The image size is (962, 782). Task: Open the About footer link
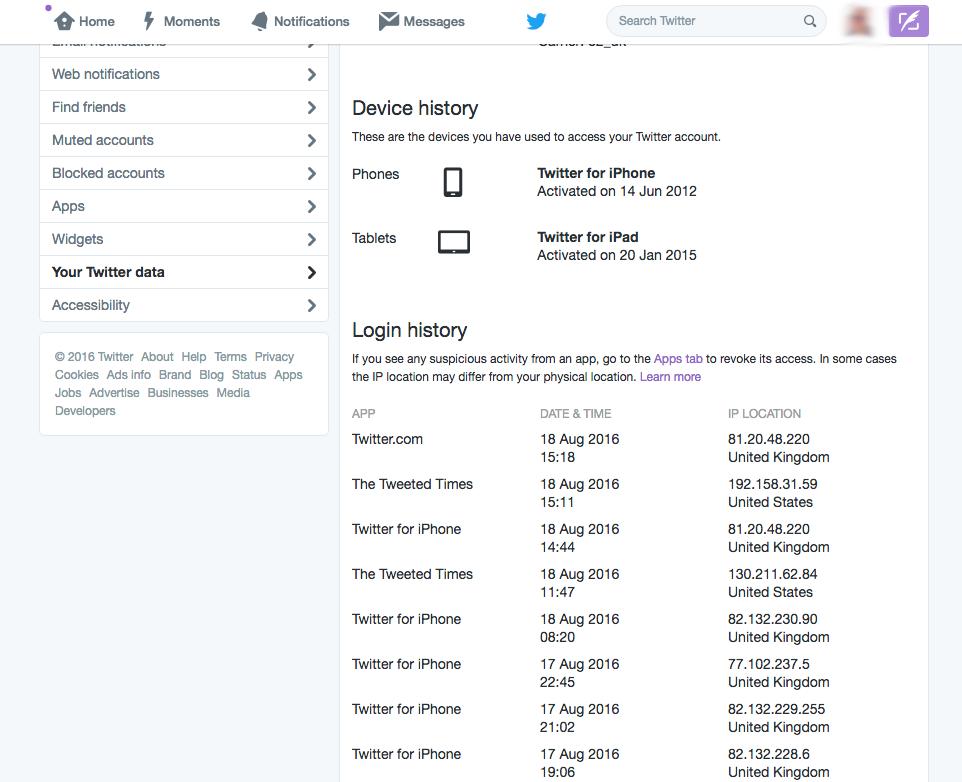click(157, 357)
